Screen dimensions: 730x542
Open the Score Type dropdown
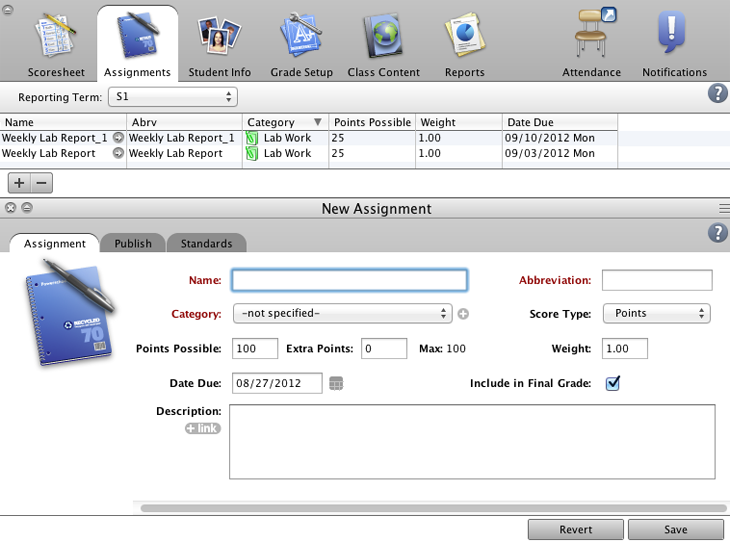coord(656,314)
